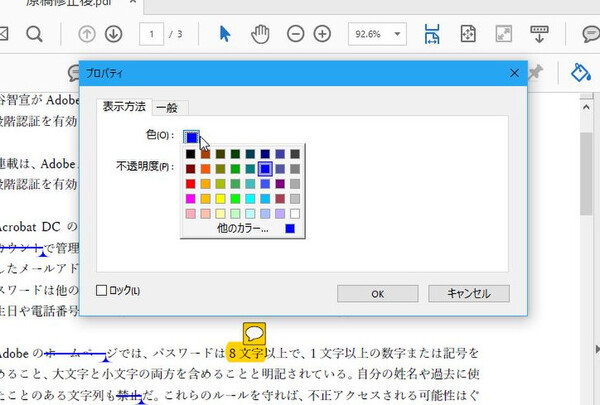Pick the bright red swatch
The width and height of the screenshot is (600, 405).
pyautogui.click(x=191, y=184)
